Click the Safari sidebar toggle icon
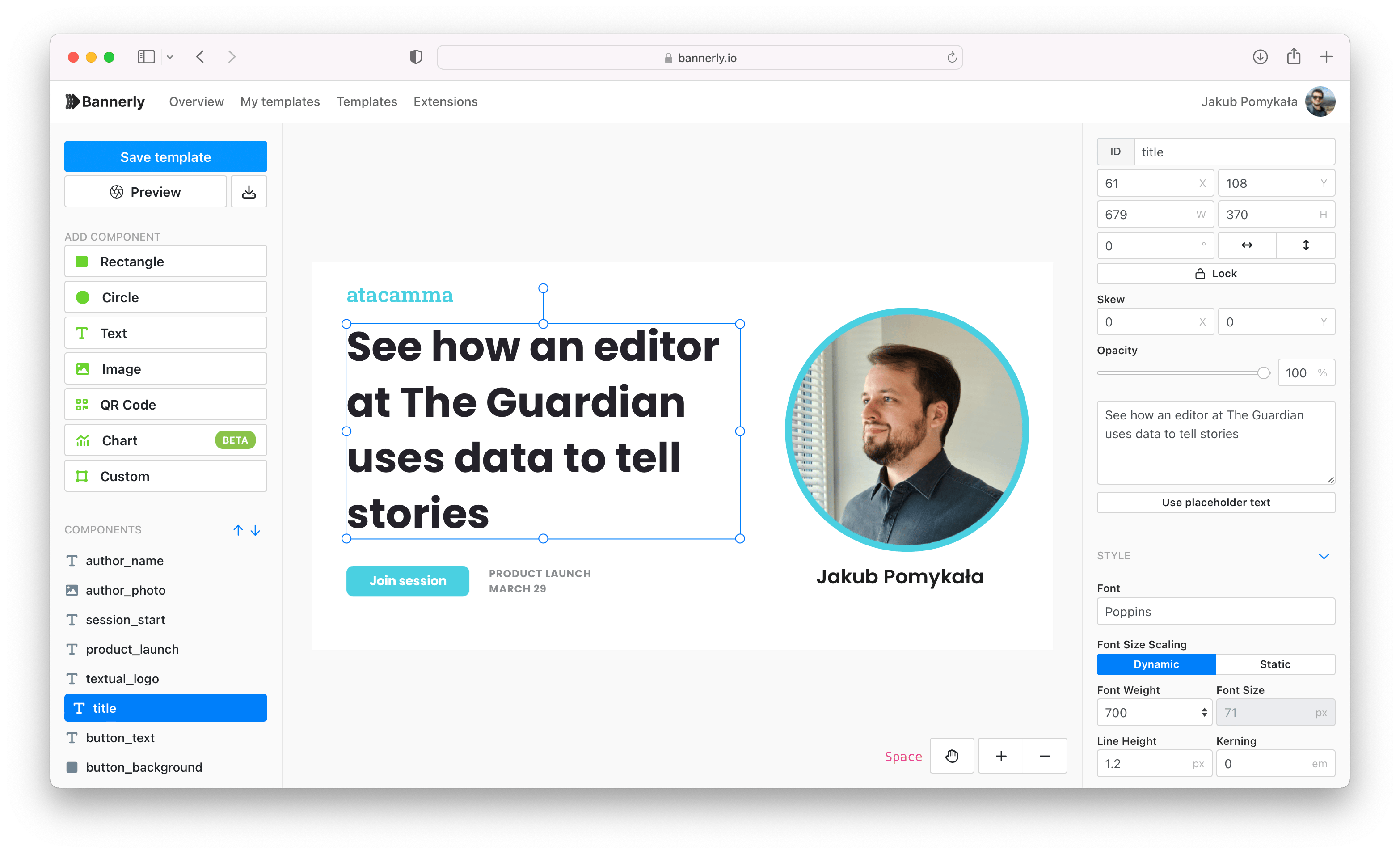1400x854 pixels. (146, 57)
